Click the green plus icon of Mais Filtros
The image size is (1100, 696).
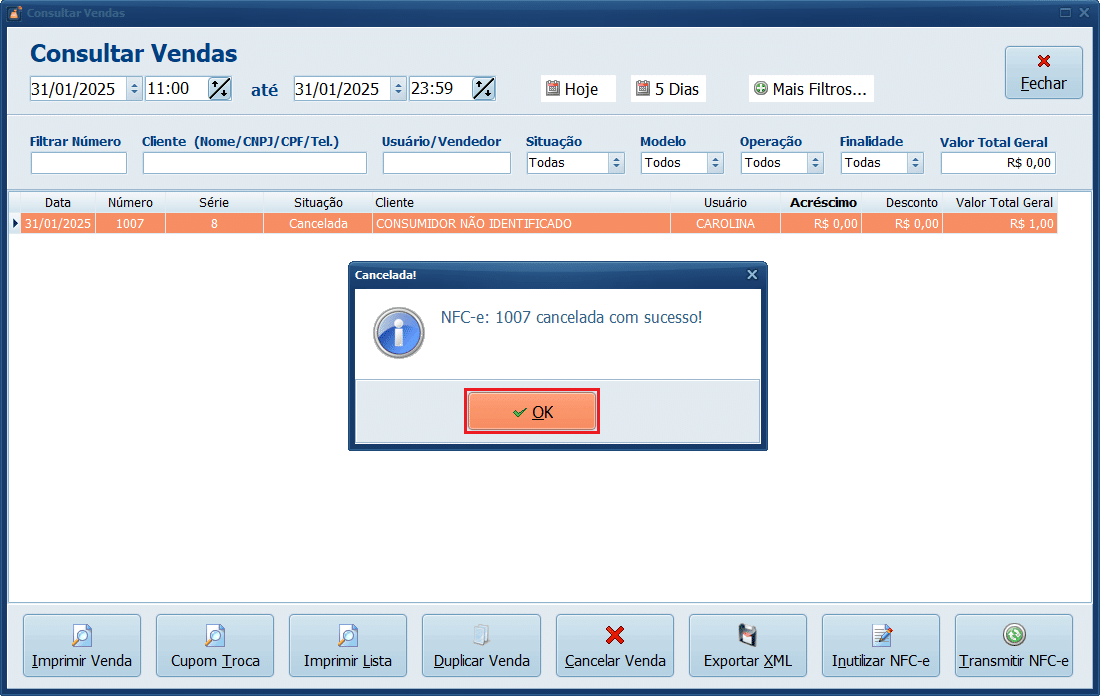[x=760, y=88]
